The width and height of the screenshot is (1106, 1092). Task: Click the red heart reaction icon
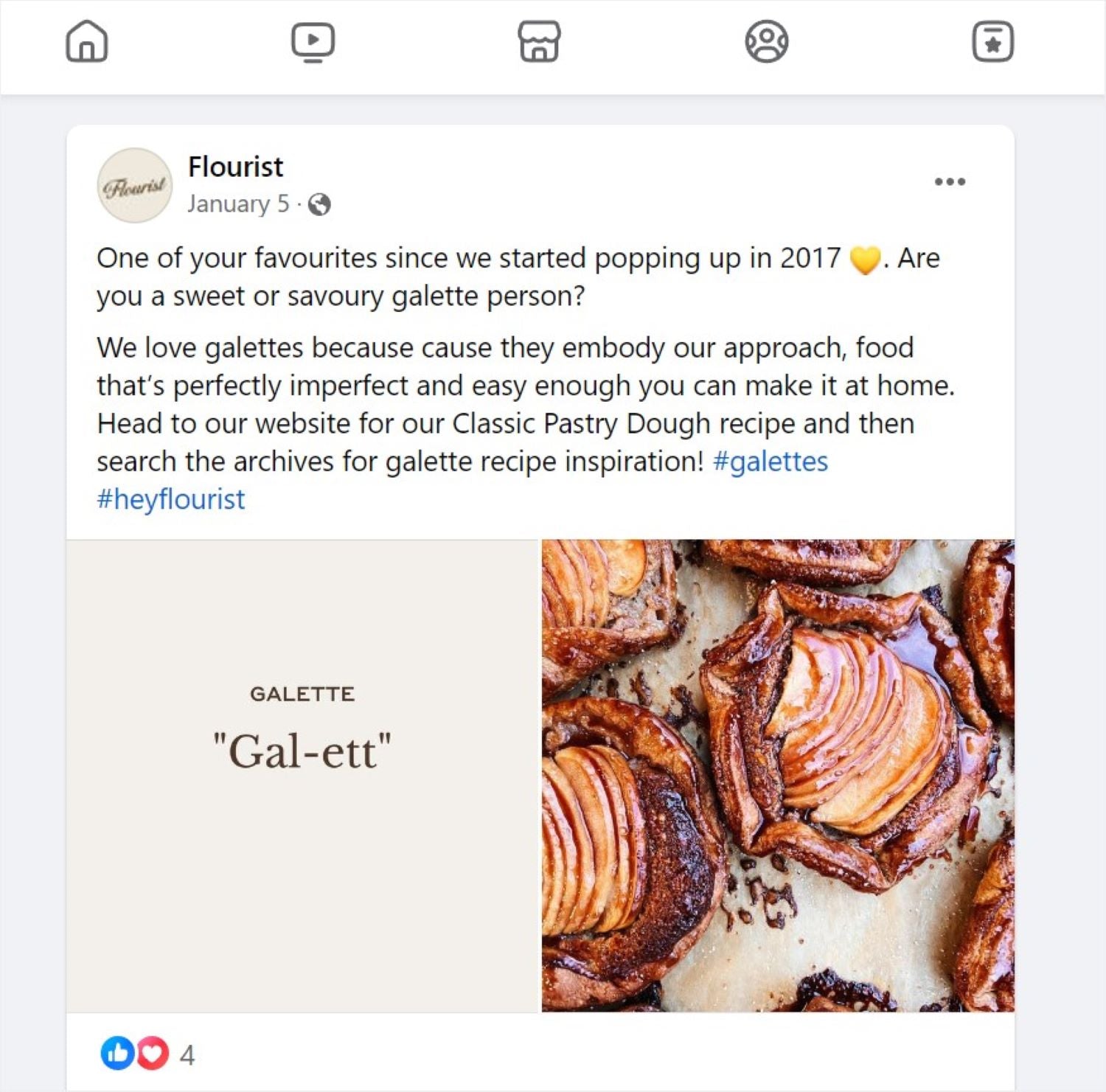point(153,1053)
